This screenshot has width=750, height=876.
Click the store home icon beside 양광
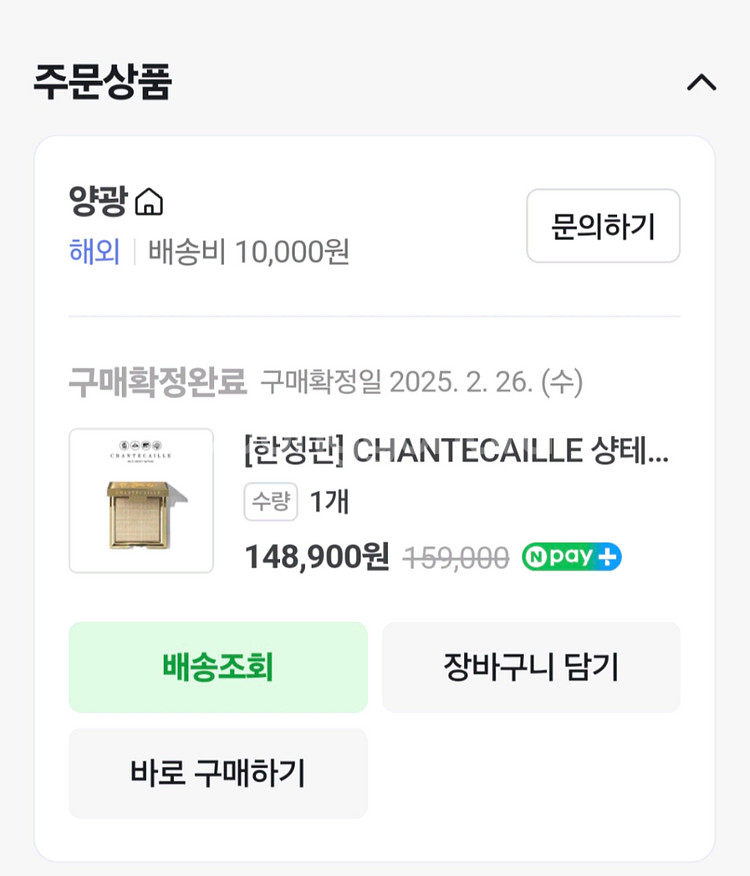point(149,203)
